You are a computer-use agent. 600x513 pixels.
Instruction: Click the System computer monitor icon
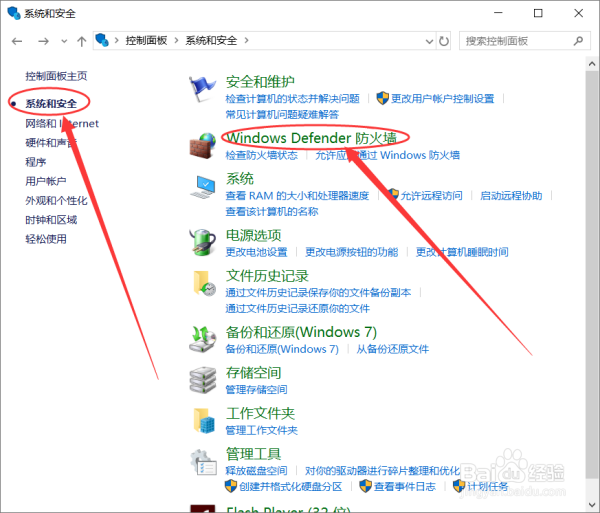[x=202, y=187]
